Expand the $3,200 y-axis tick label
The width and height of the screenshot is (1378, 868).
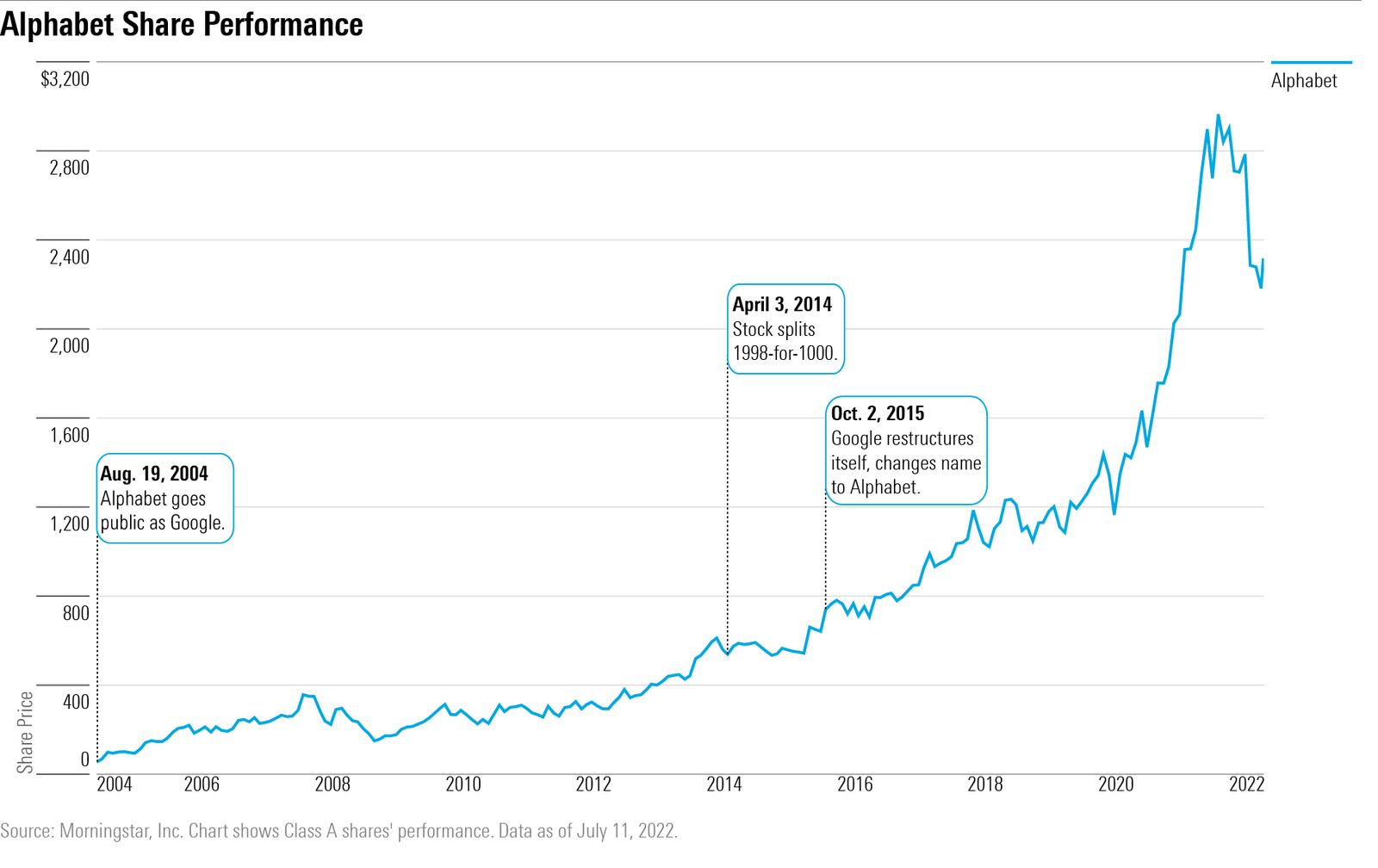coord(64,80)
